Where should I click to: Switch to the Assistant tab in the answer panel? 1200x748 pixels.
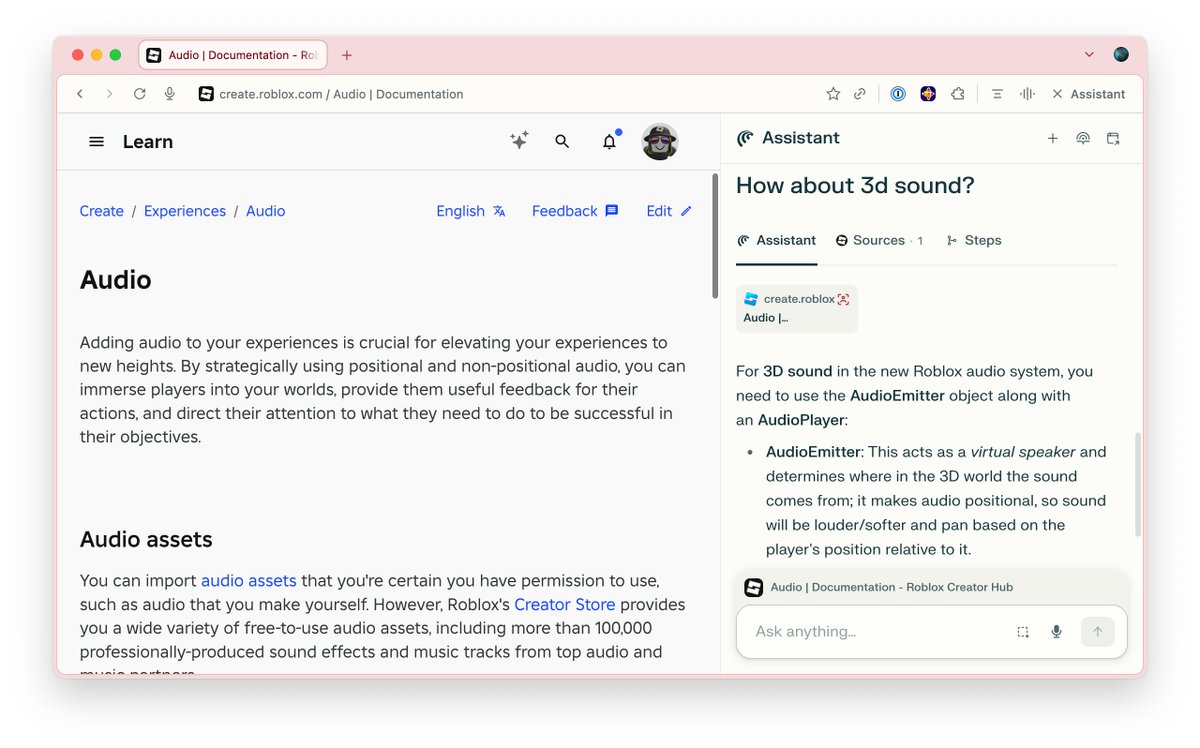[776, 241]
